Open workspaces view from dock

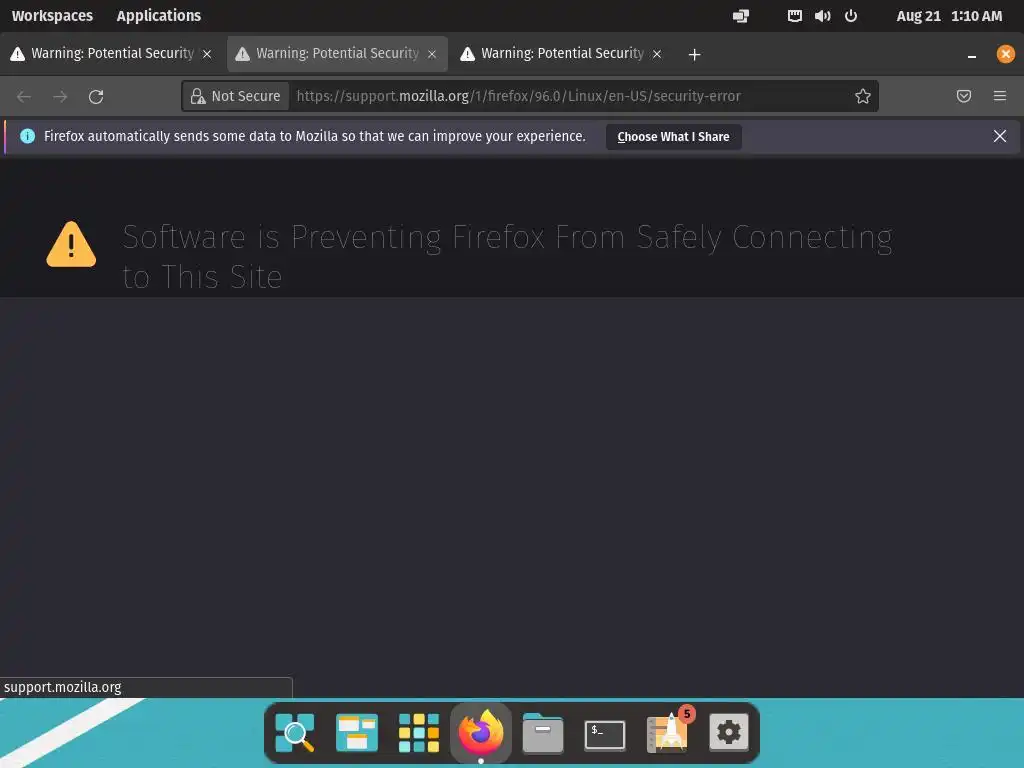tap(357, 732)
